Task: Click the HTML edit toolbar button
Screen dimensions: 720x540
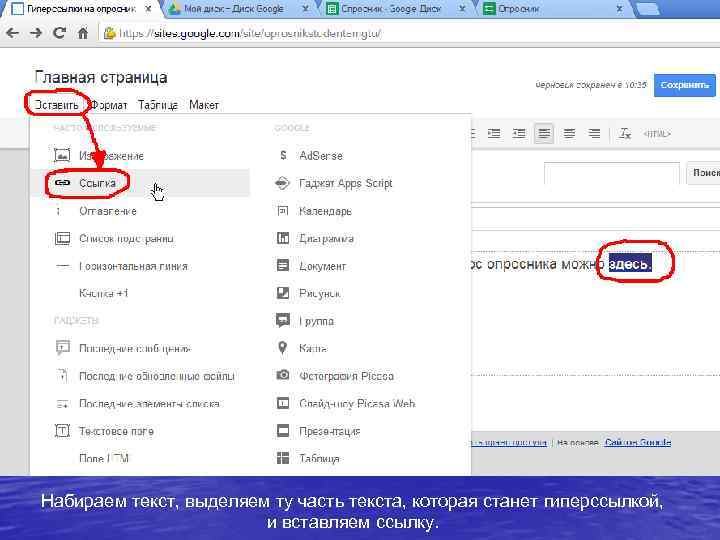Action: [657, 134]
